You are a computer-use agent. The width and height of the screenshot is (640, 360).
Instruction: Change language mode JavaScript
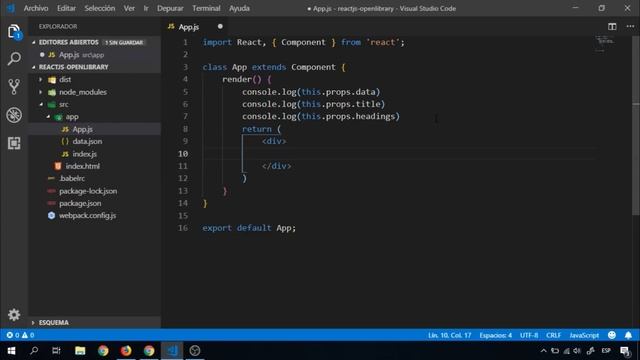coord(584,335)
